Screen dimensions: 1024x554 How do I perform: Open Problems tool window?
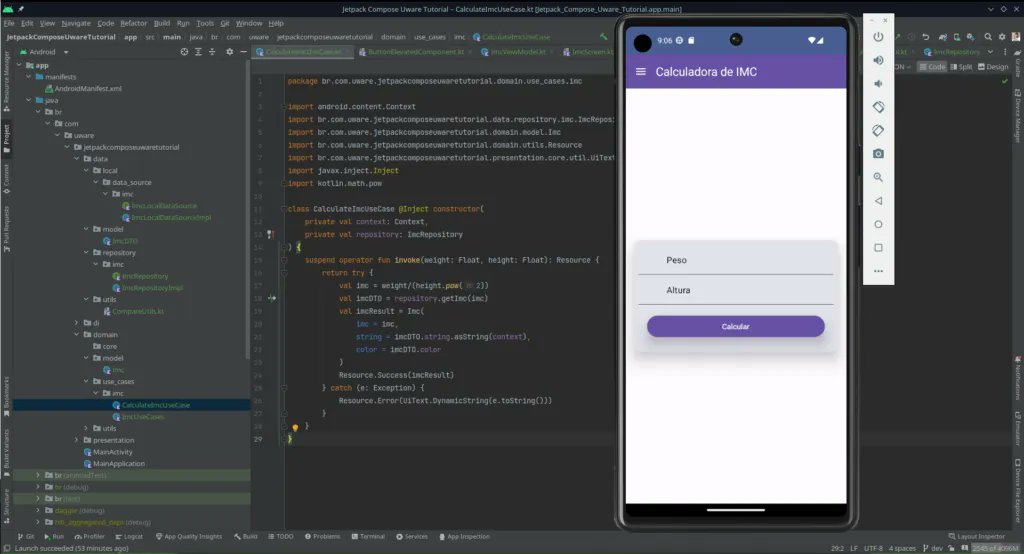323,536
